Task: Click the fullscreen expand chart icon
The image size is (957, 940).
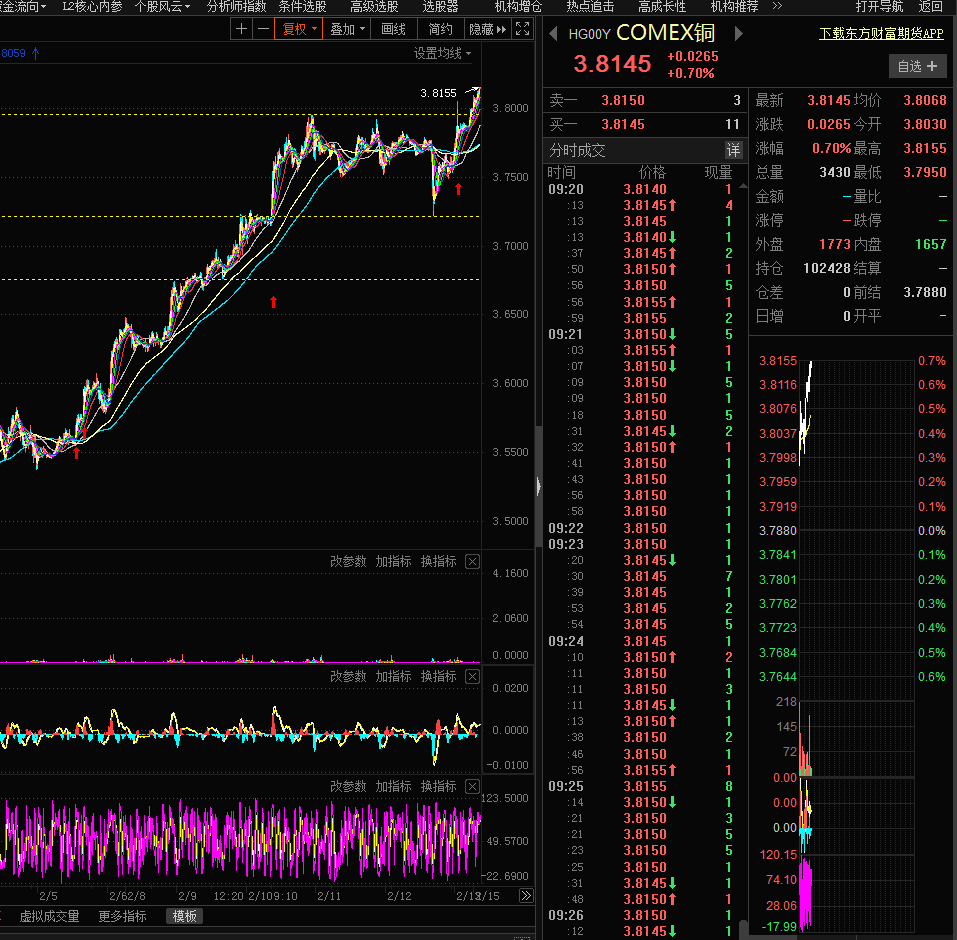Action: (x=523, y=29)
